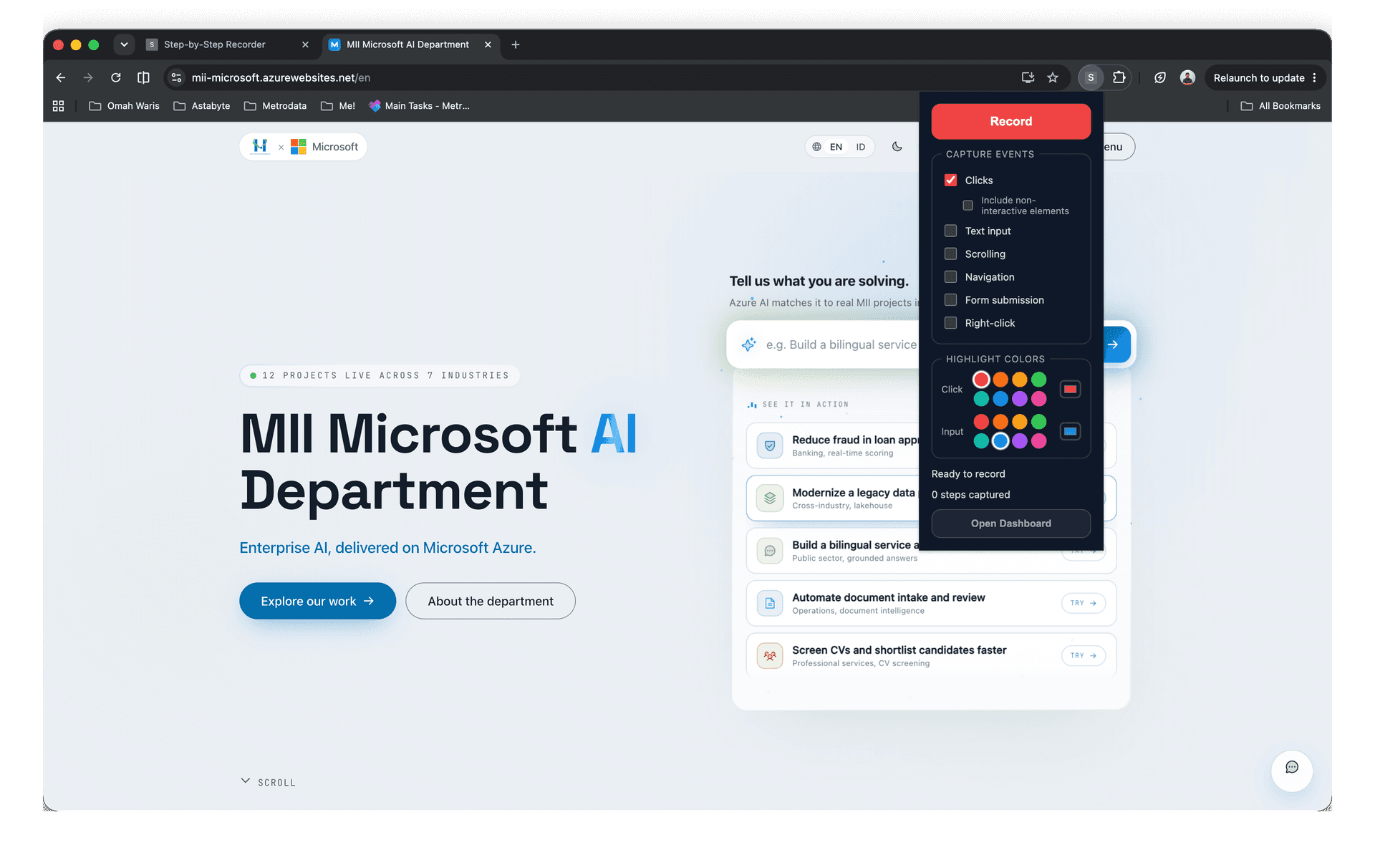Open the apps grid in bookmarks bar
The height and width of the screenshot is (868, 1375).
(x=59, y=106)
